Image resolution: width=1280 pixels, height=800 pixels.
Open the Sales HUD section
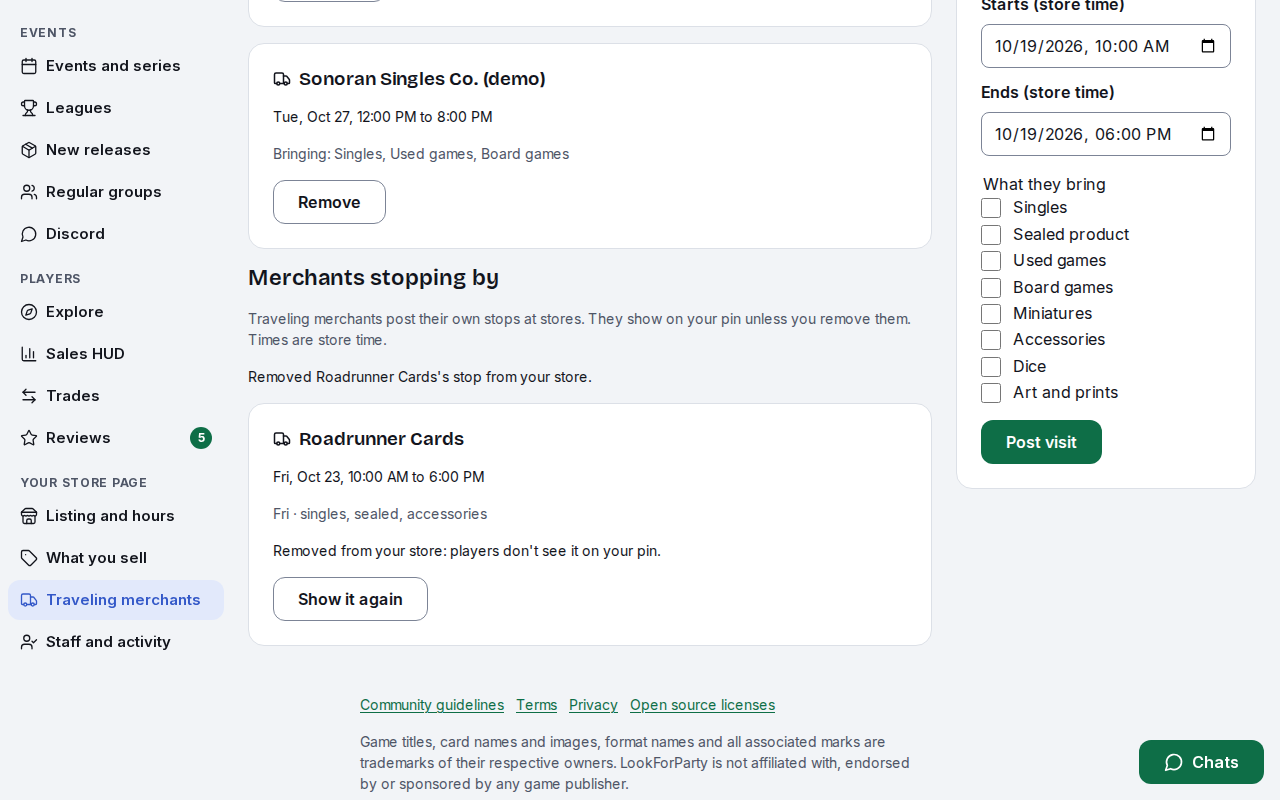click(116, 354)
